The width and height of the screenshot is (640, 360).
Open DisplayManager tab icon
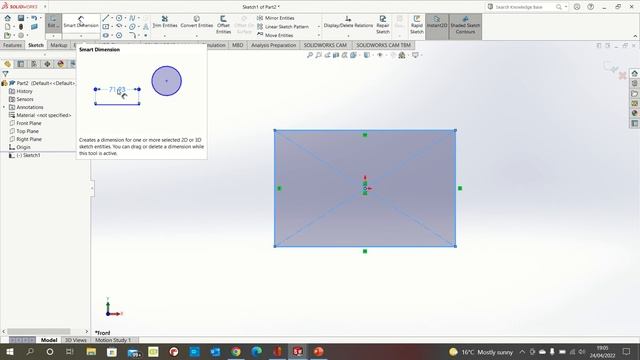coord(61,64)
